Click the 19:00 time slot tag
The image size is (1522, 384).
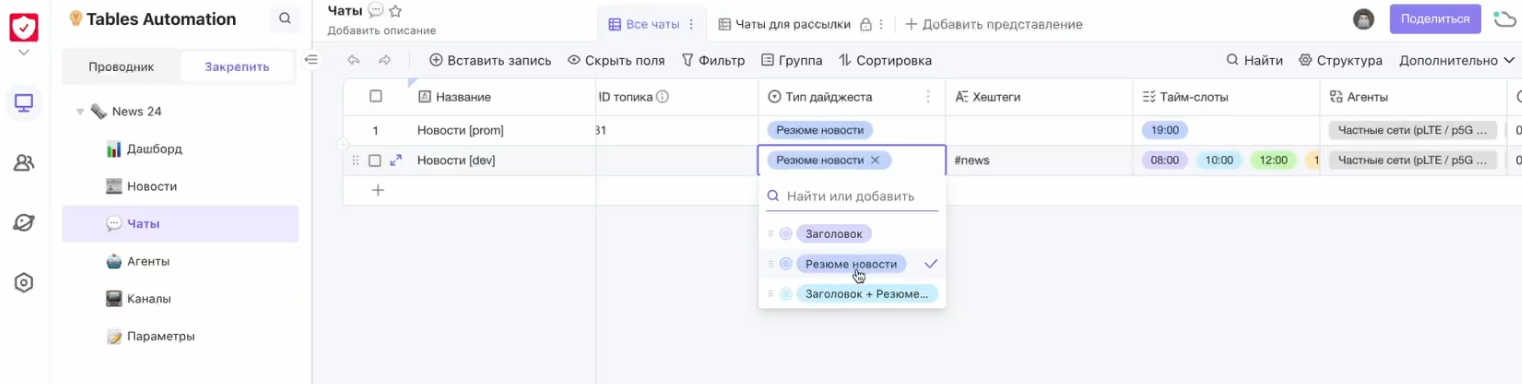click(x=1165, y=130)
